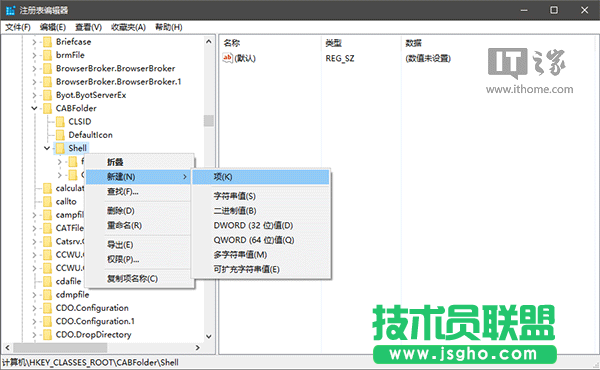This screenshot has width=600, height=370.
Task: Choose 可扩充字符串值(E) in the submenu
Action: pos(261,269)
